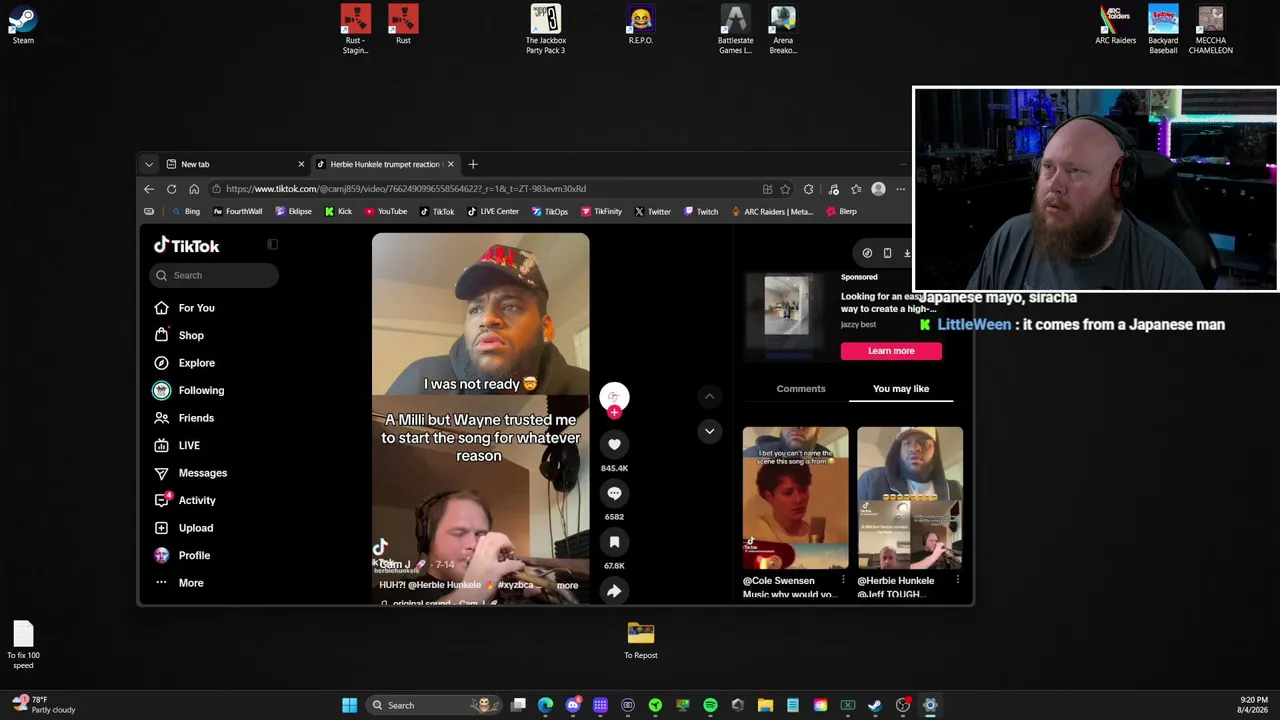Select the To Repost desktop folder
The image size is (1280, 720).
641,641
